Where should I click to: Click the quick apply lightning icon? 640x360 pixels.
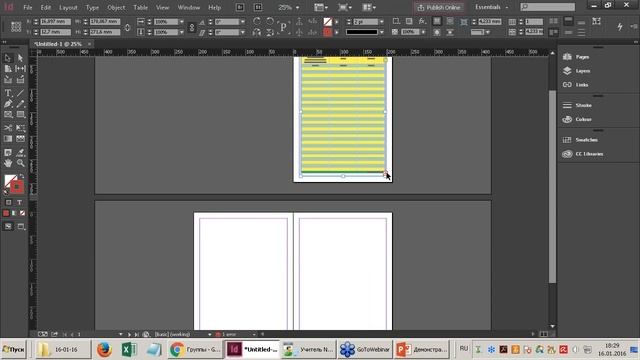(x=620, y=27)
